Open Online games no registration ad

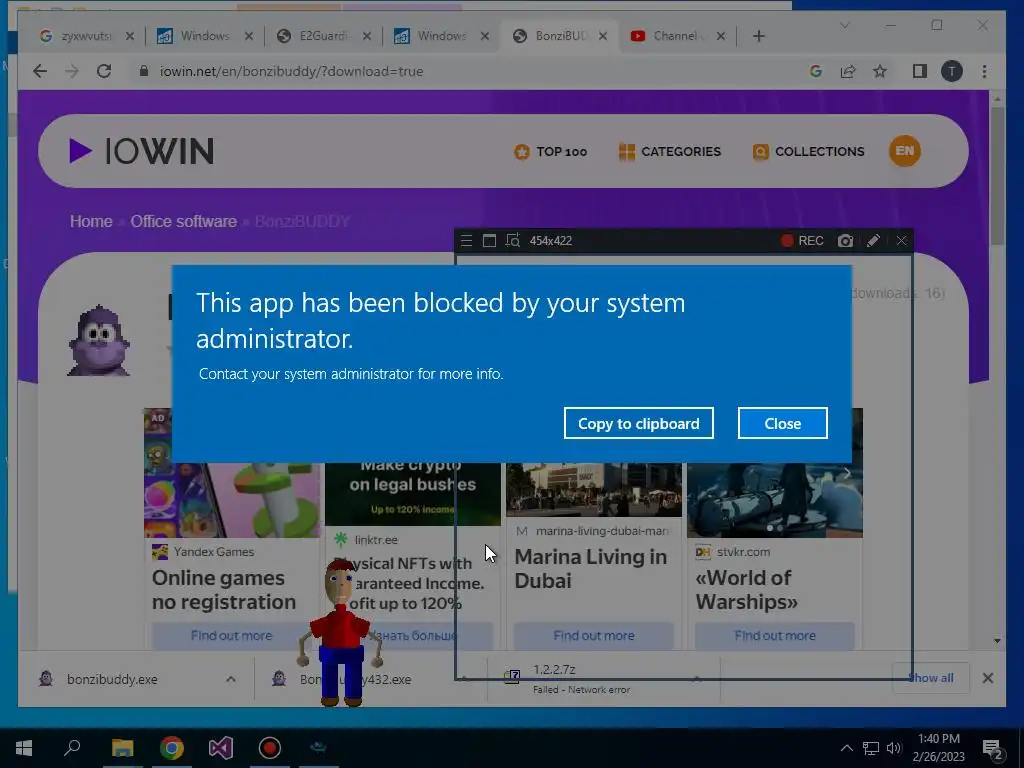(x=224, y=590)
